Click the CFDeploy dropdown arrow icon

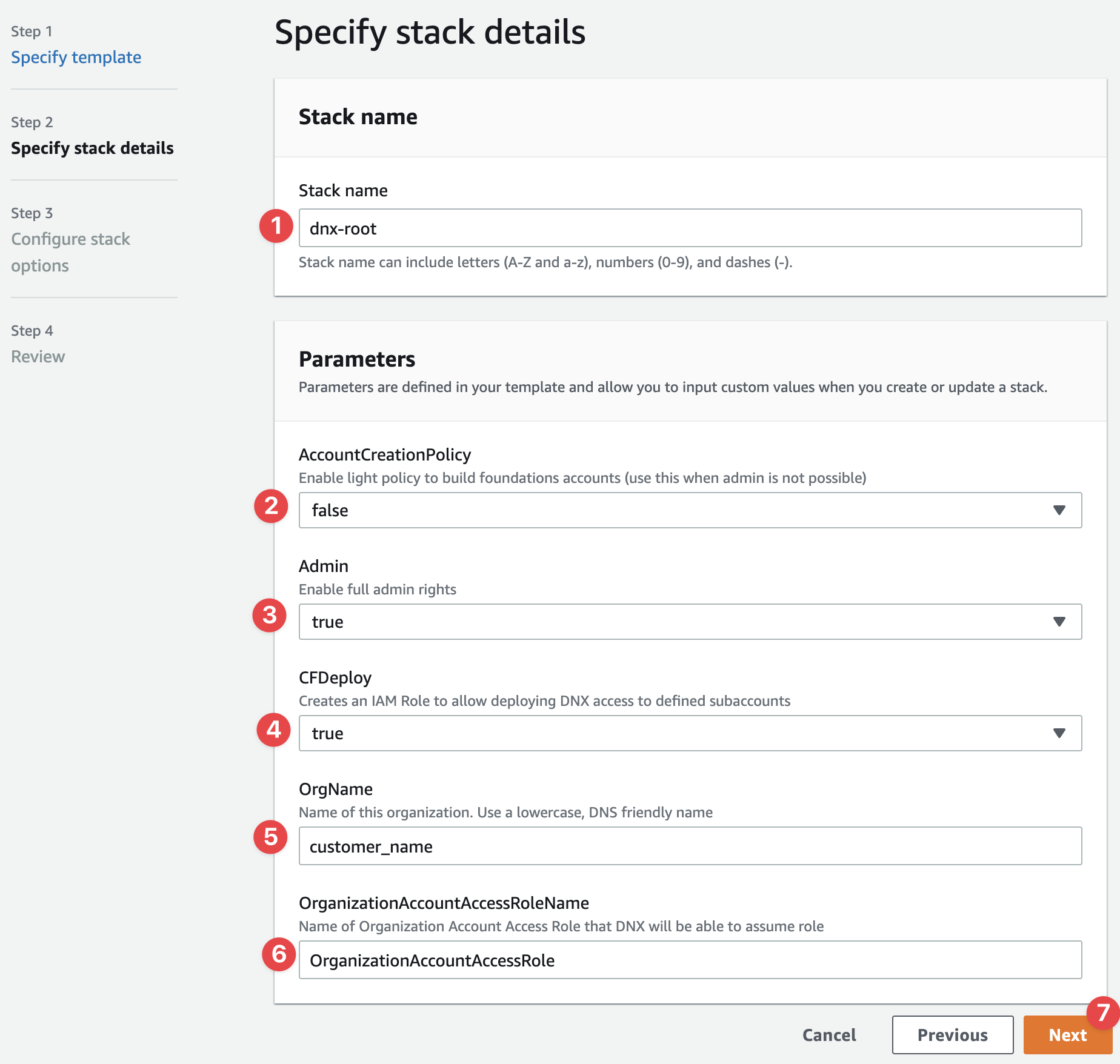(x=1059, y=733)
